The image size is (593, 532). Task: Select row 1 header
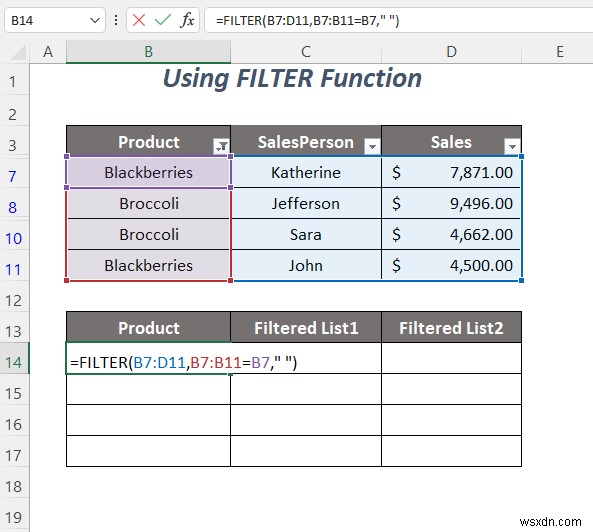14,79
